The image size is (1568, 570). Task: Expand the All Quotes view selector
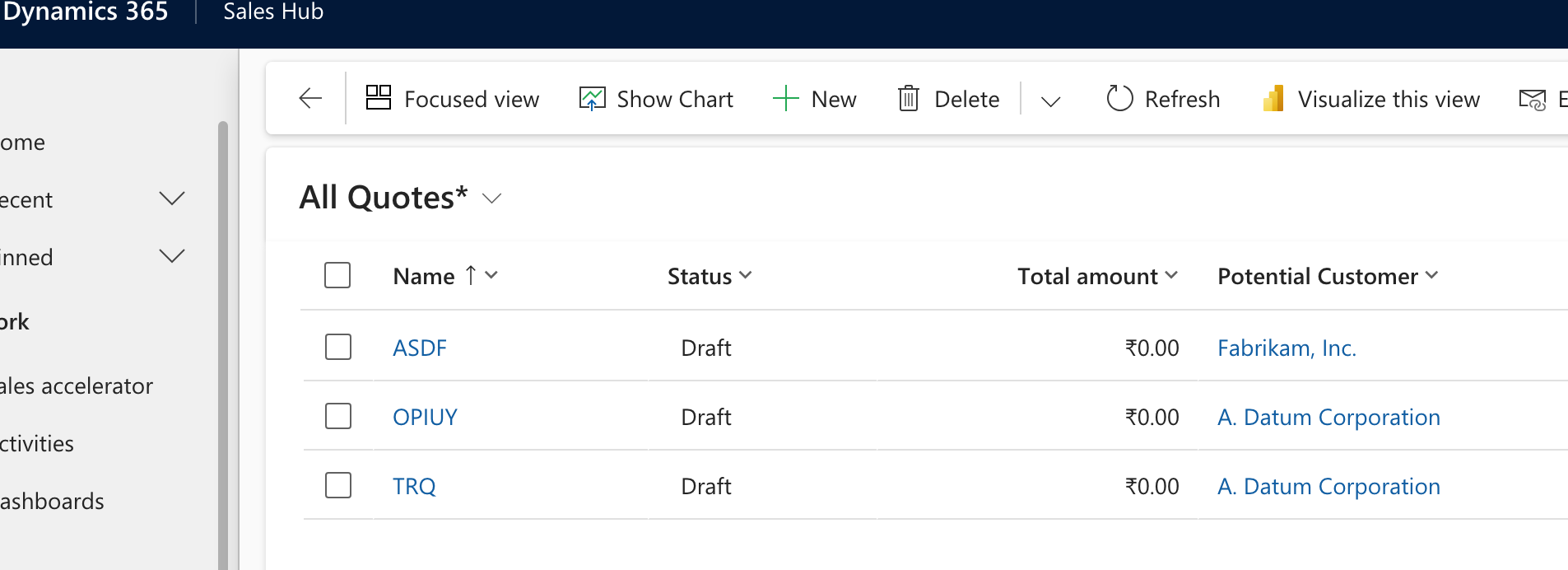click(x=491, y=199)
